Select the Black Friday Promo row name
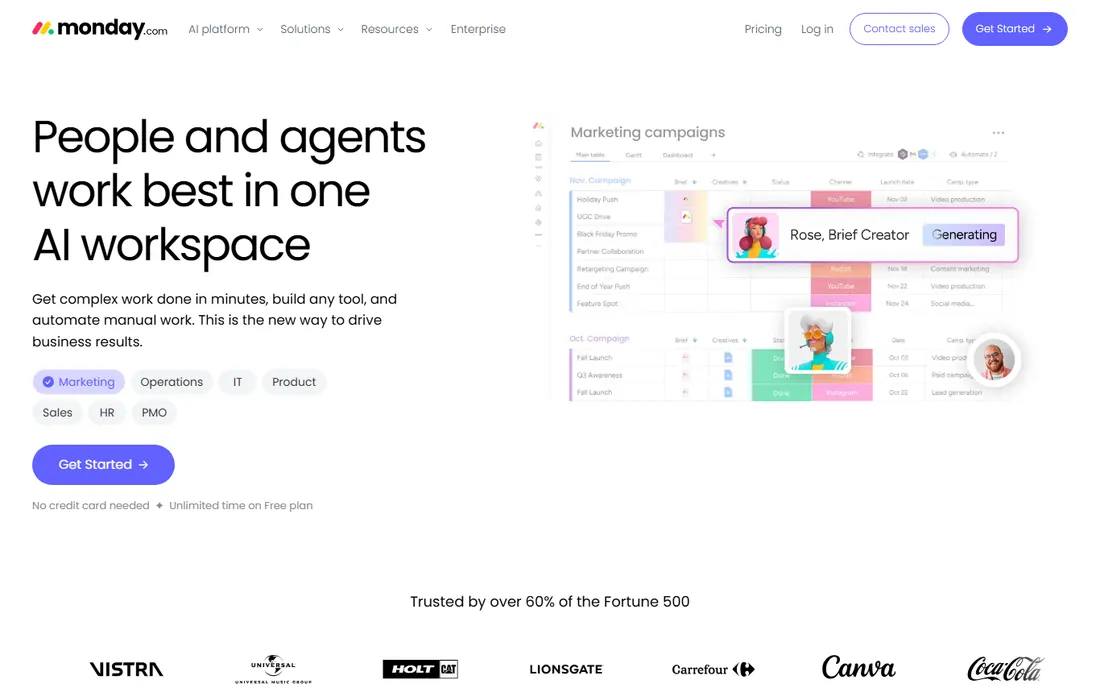Image resolution: width=1100 pixels, height=688 pixels. click(x=607, y=234)
